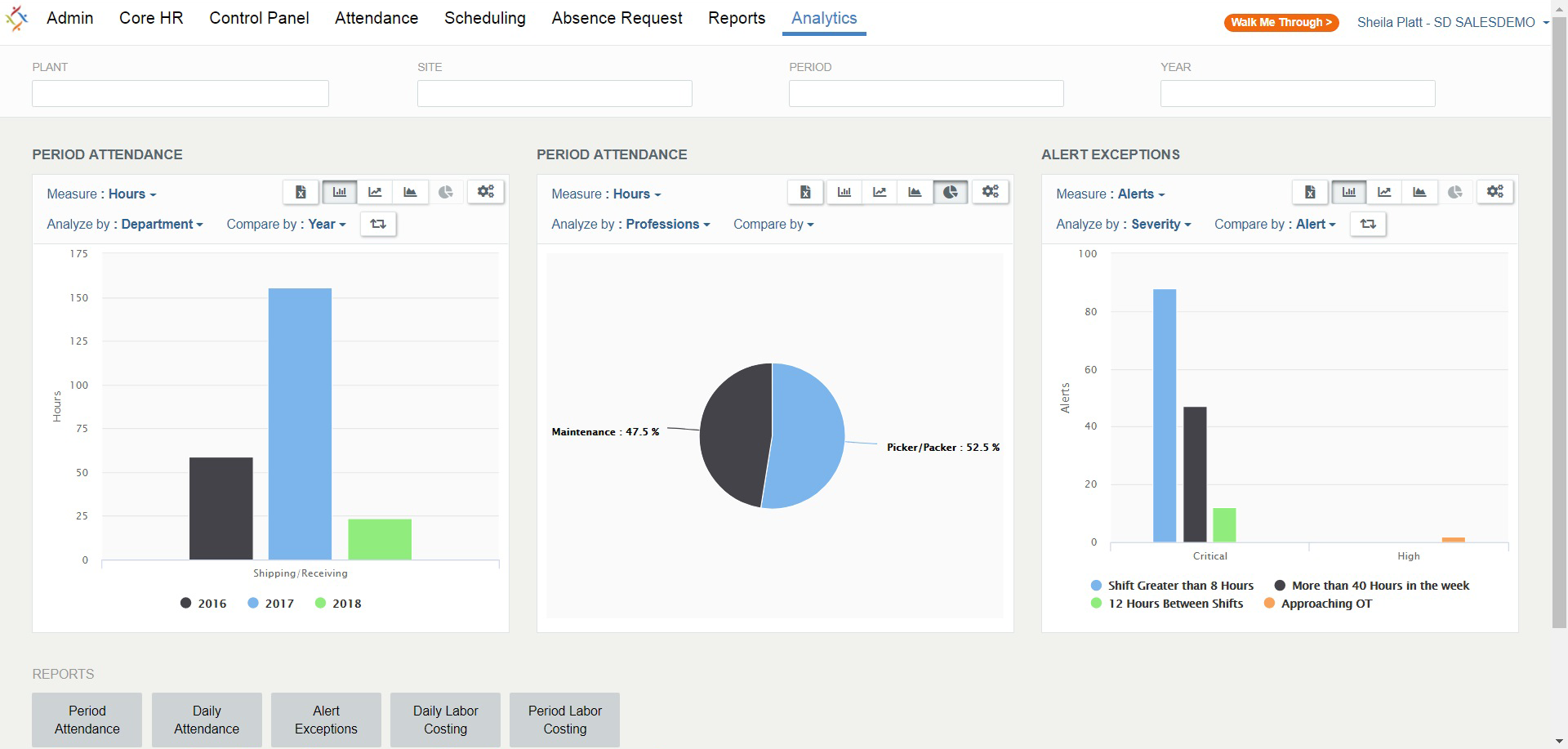Open settings gears on first Period Attendance panel
Viewport: 1568px width, 749px height.
coord(486,192)
